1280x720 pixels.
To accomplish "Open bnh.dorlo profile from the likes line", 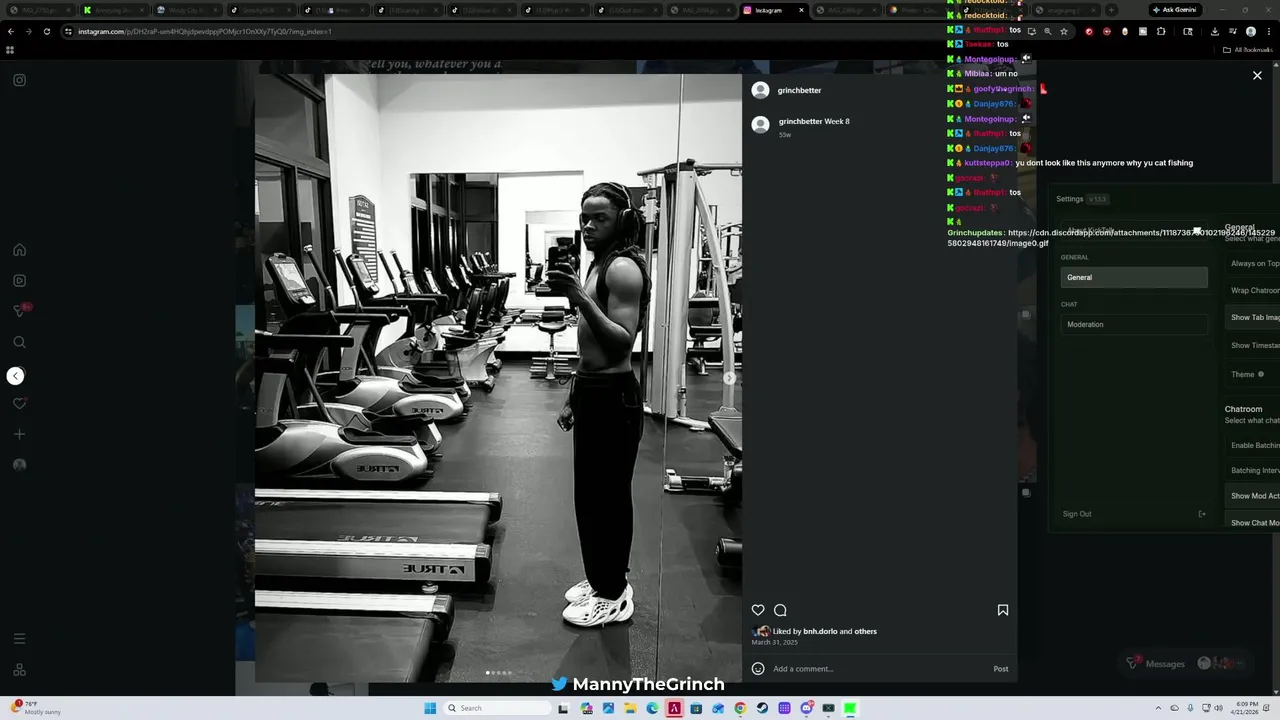I will pos(820,631).
